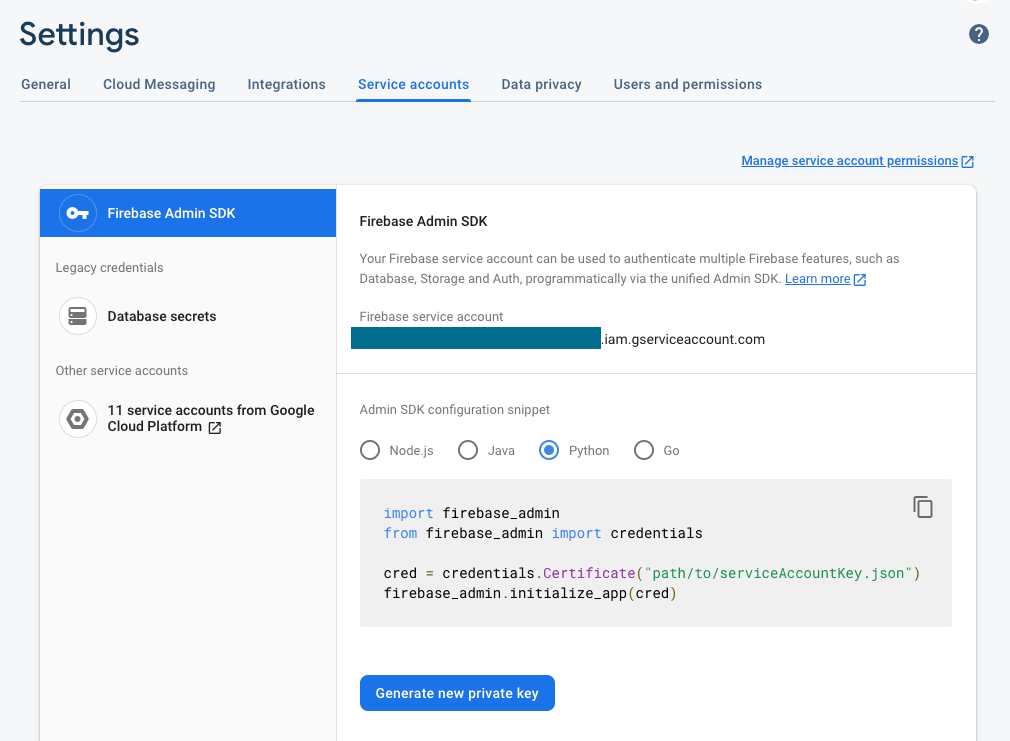
Task: Open the Data privacy tab
Action: point(542,84)
